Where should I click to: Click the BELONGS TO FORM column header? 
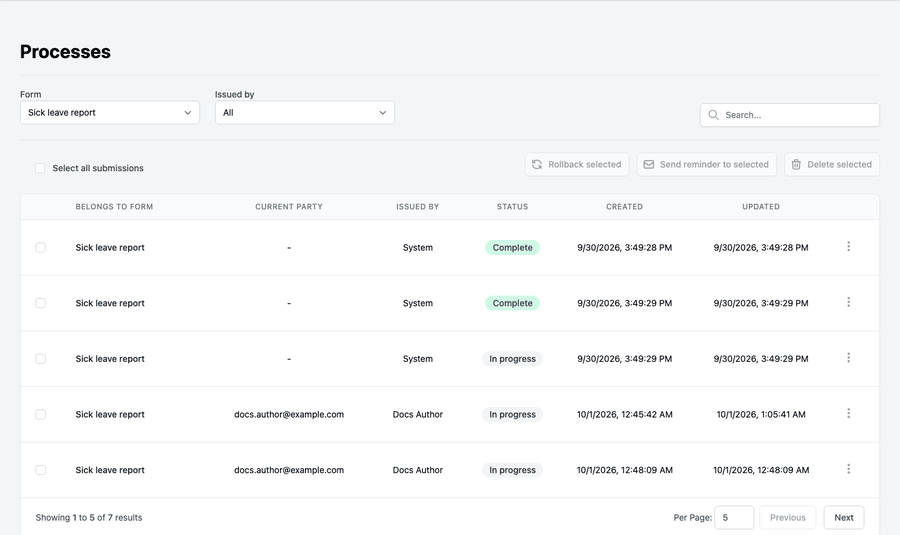tap(114, 207)
